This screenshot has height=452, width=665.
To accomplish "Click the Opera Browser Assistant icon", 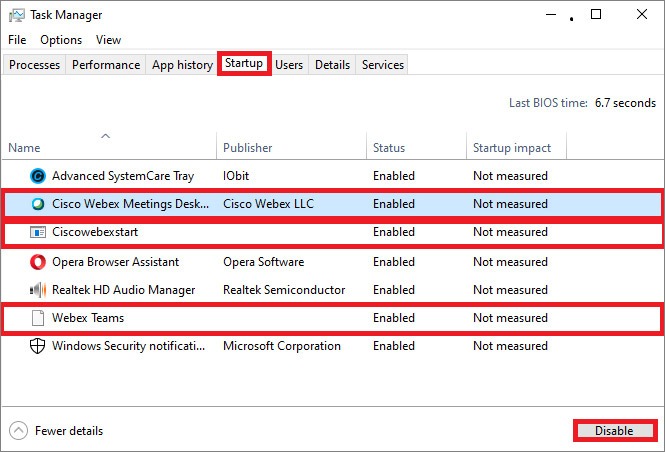I will coord(38,262).
